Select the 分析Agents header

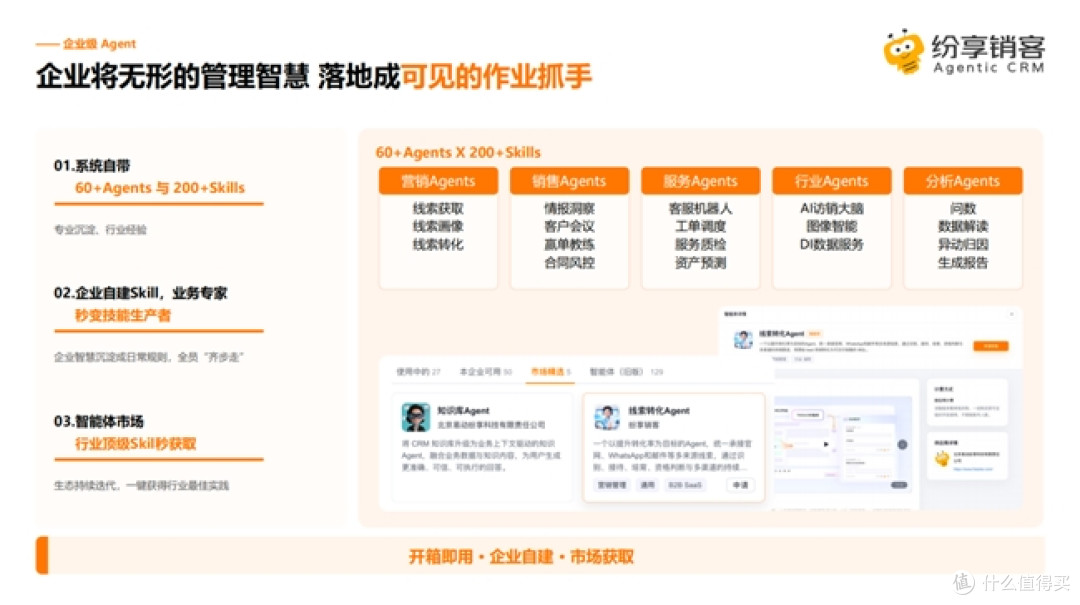click(x=962, y=181)
